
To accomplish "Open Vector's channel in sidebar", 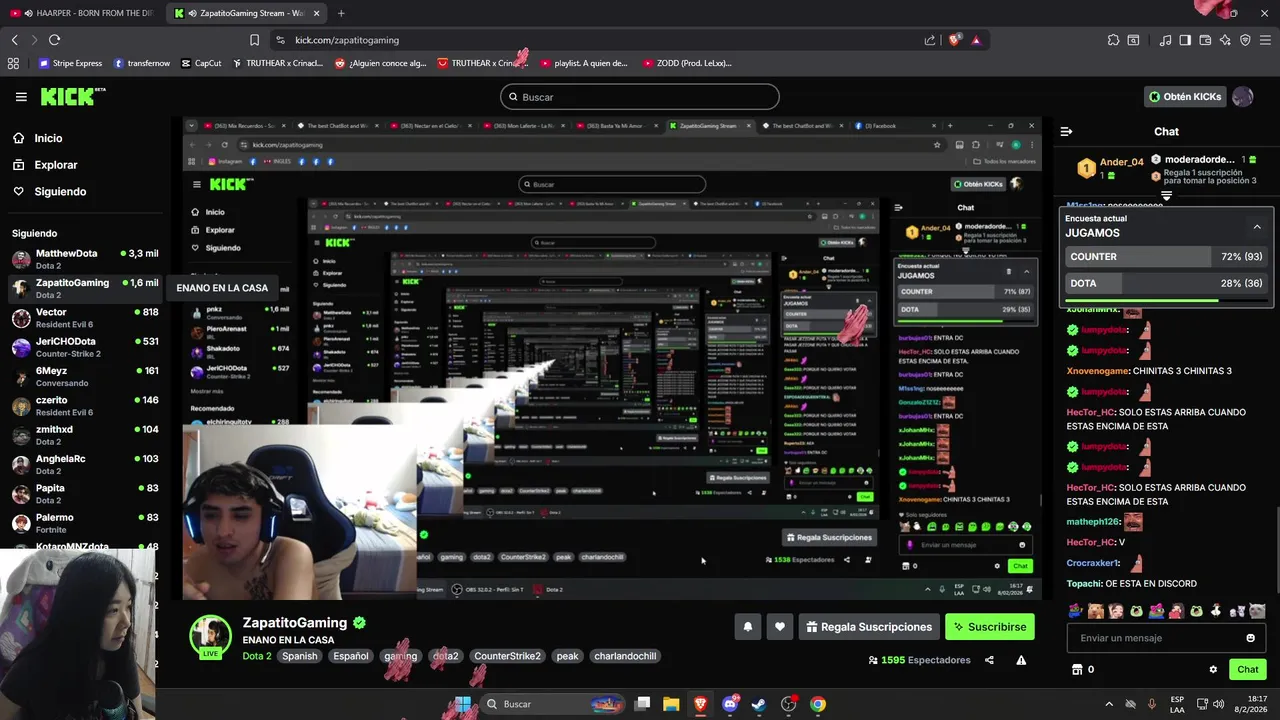I will [85, 317].
